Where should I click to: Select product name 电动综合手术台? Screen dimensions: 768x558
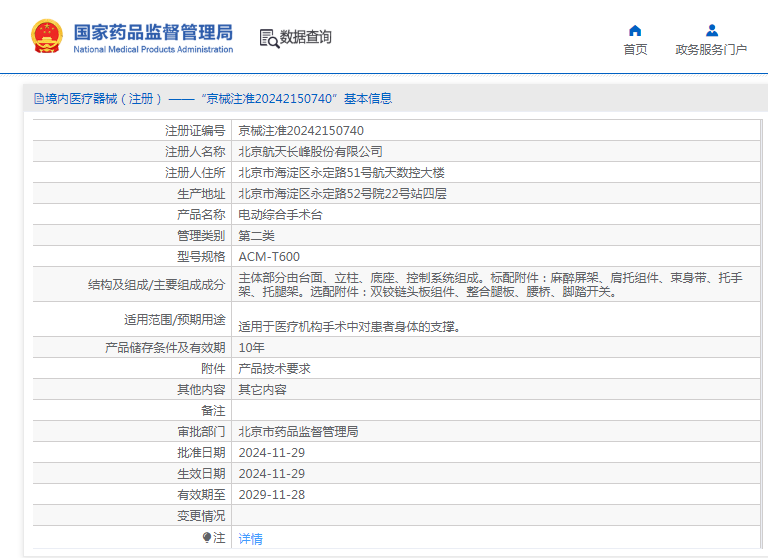pos(280,215)
